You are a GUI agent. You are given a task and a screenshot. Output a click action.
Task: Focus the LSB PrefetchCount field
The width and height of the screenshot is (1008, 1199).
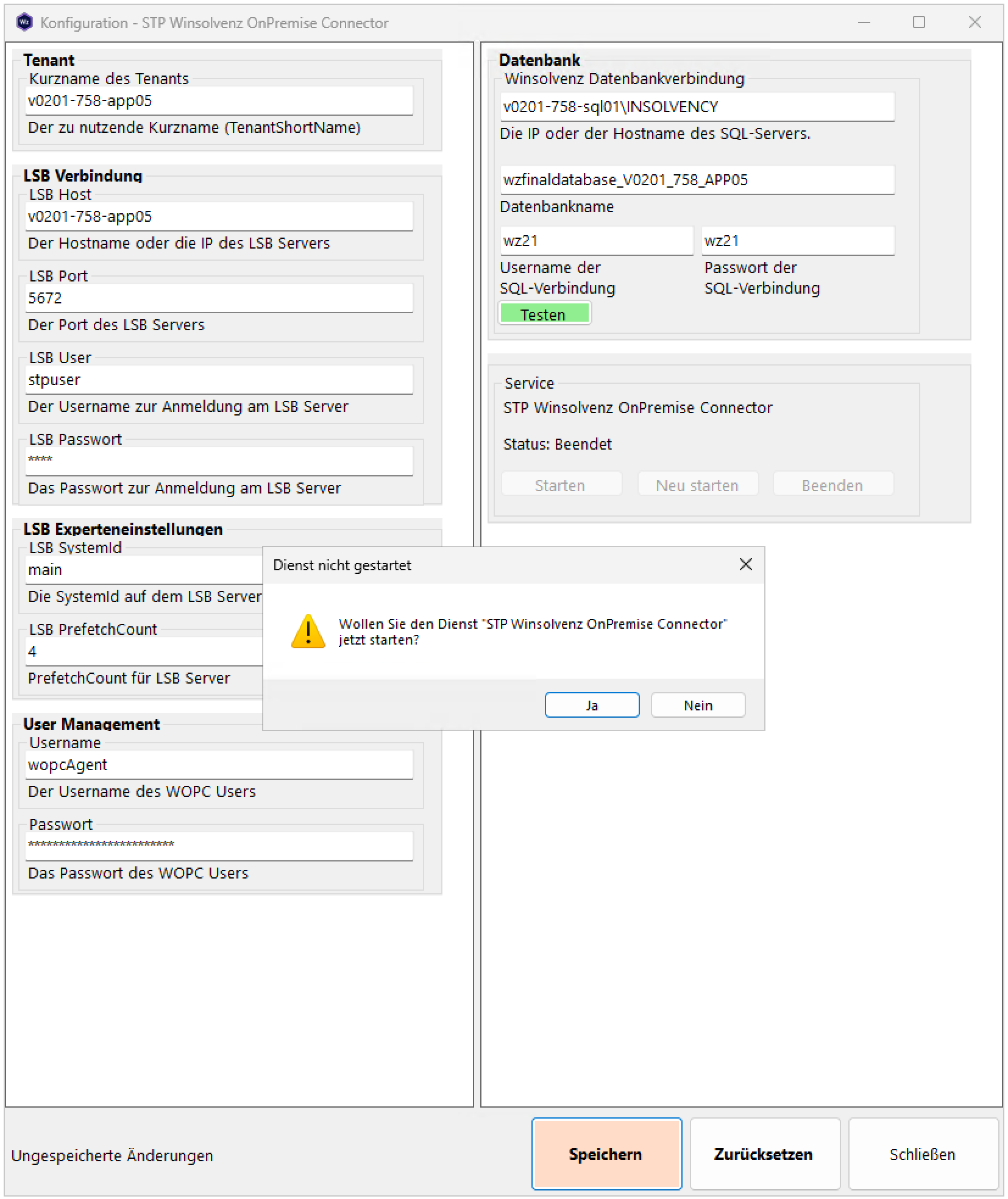tap(144, 652)
